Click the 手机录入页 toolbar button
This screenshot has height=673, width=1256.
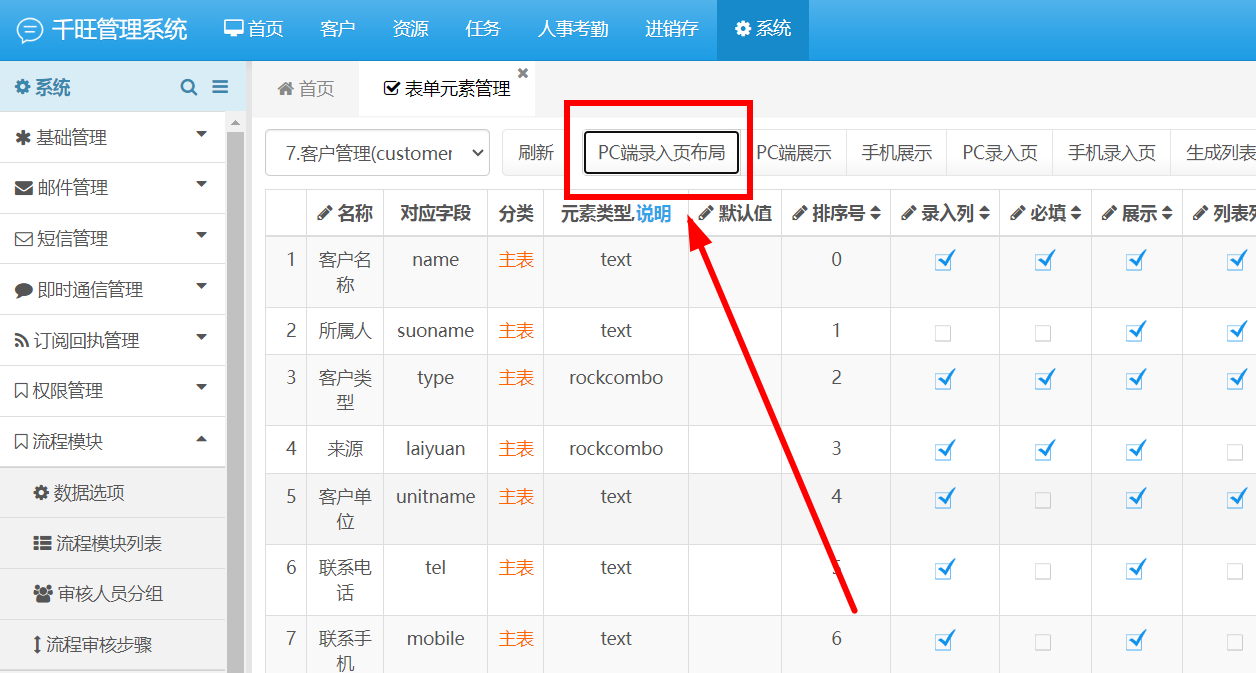click(x=1112, y=153)
